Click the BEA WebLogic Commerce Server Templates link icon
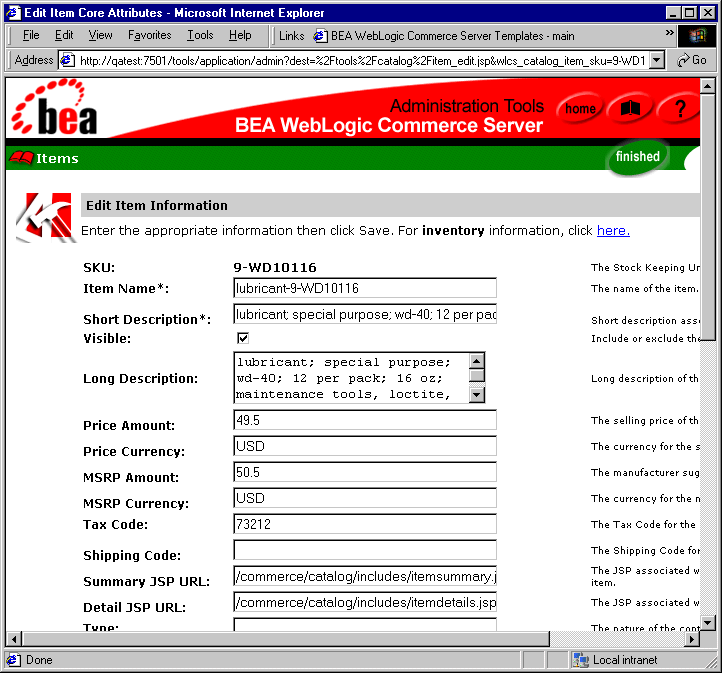The image size is (722, 673). pyautogui.click(x=320, y=36)
